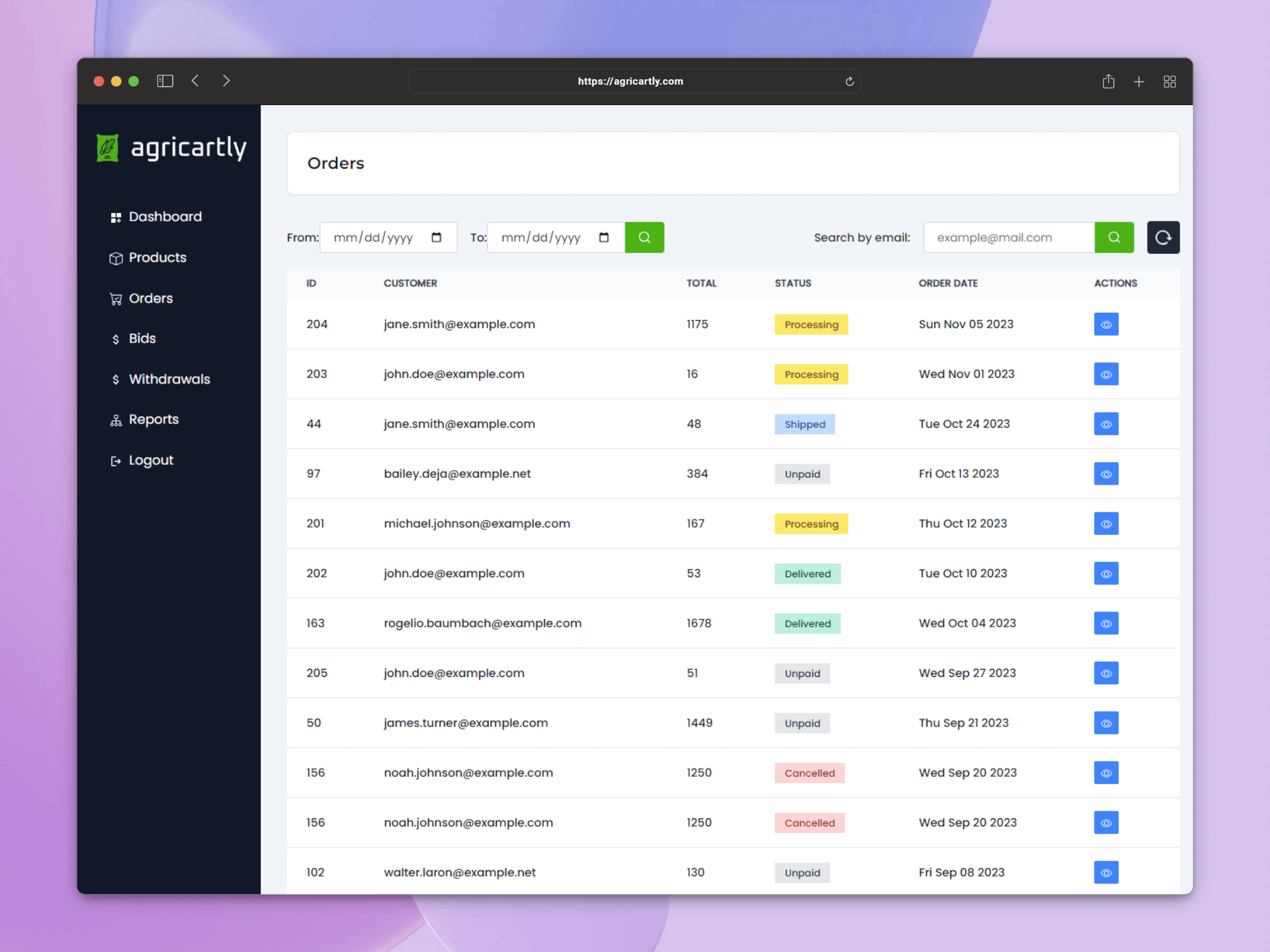Click the eye icon for order 97
1270x952 pixels.
pyautogui.click(x=1107, y=473)
